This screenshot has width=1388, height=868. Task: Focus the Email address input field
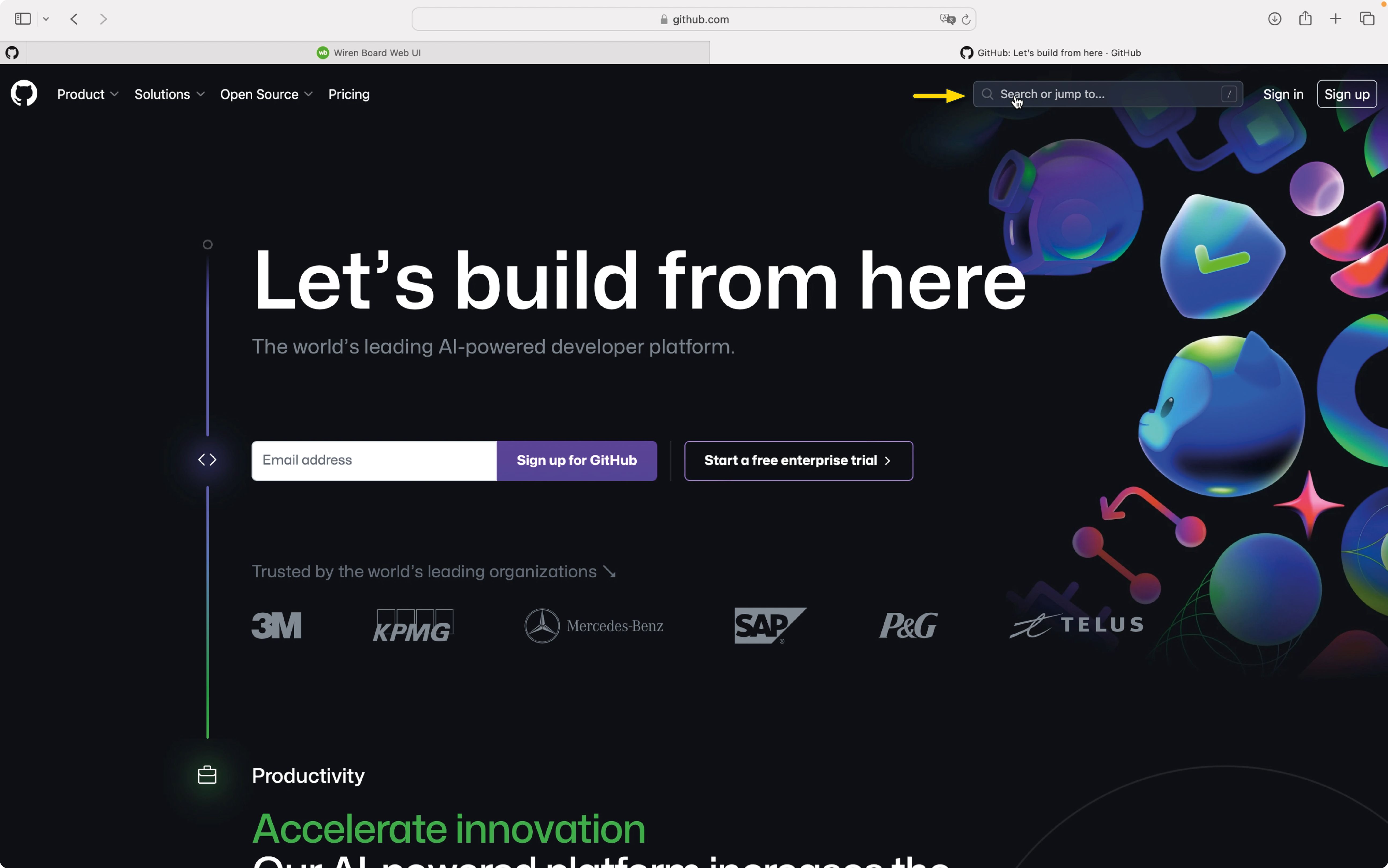tap(374, 460)
